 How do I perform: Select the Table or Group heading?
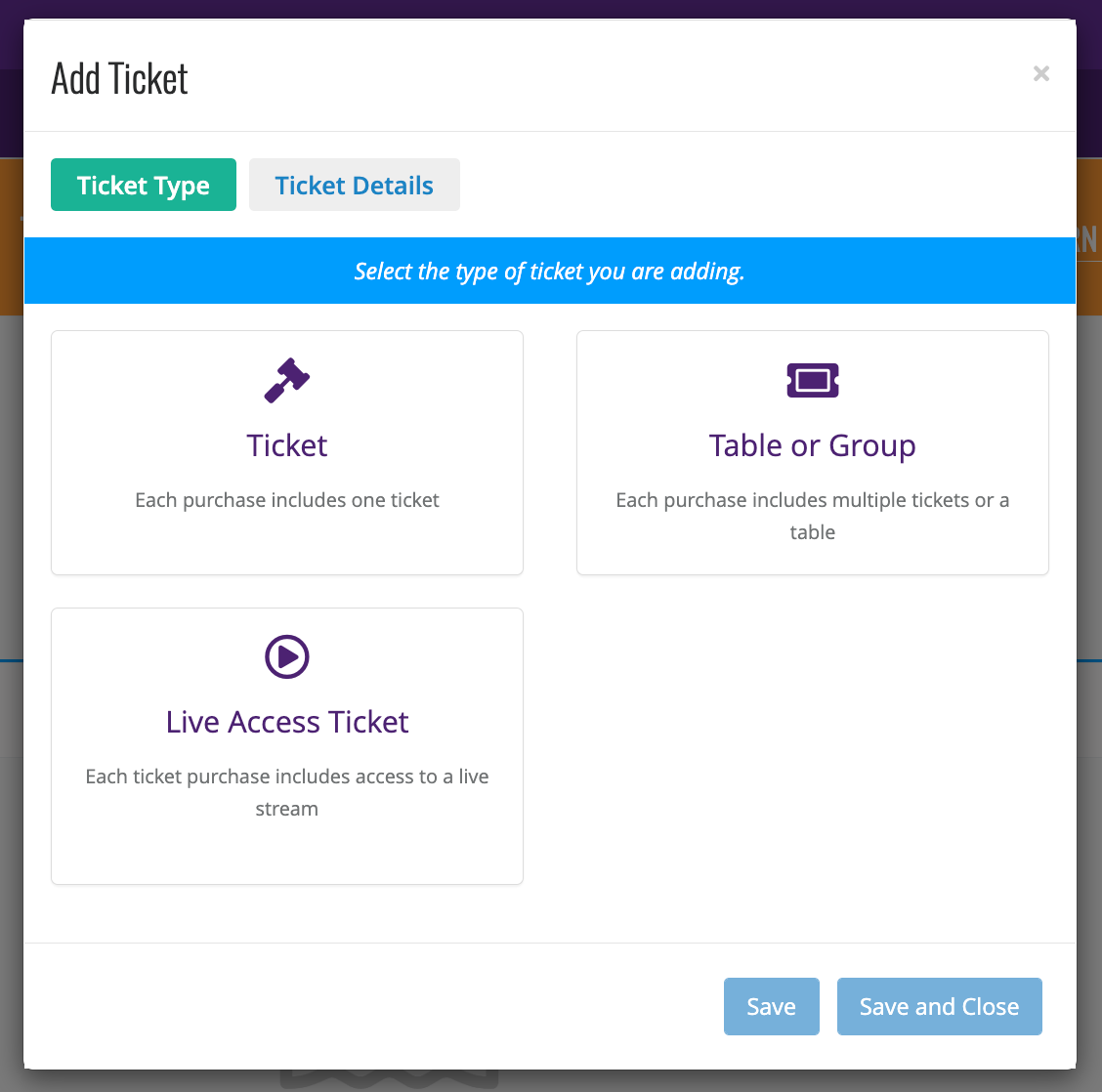point(813,445)
